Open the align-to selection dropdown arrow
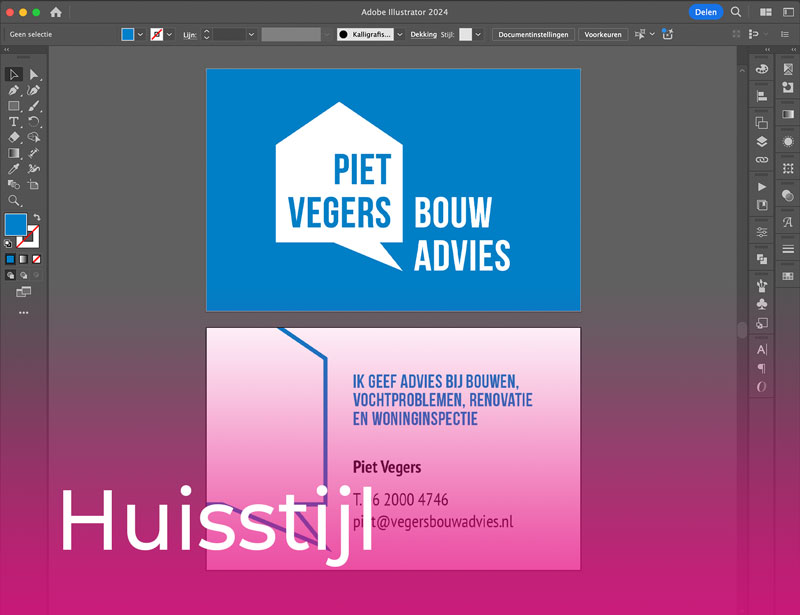 pyautogui.click(x=652, y=34)
